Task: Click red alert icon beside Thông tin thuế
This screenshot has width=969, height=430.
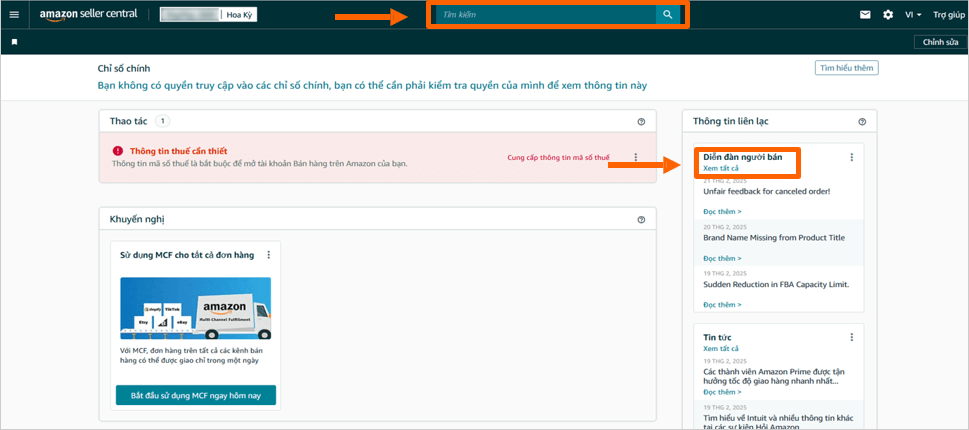Action: 117,151
